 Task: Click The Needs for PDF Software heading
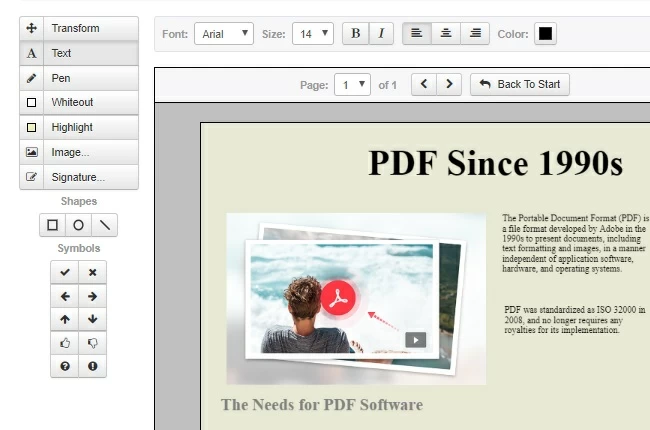pyautogui.click(x=322, y=405)
